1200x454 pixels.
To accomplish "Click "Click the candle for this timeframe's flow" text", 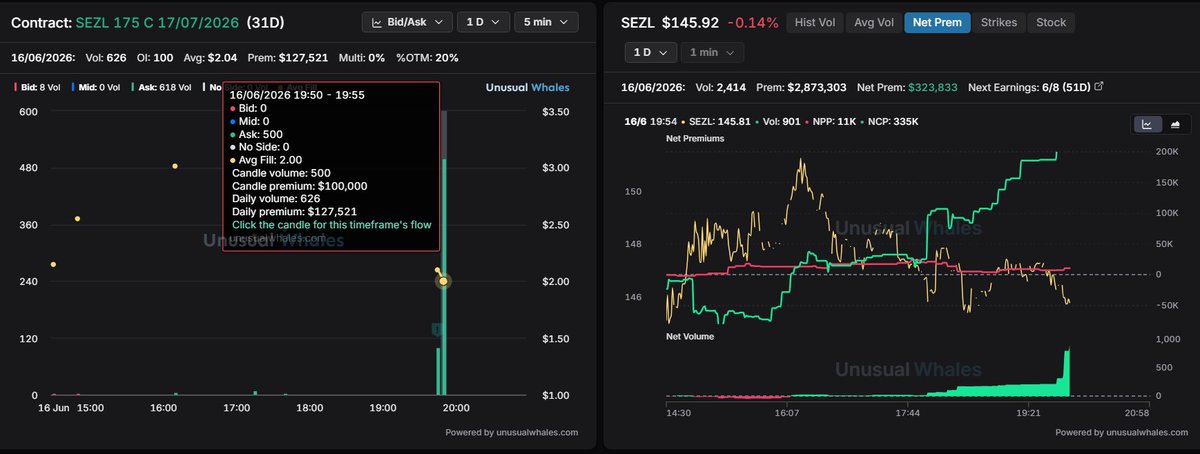I will click(x=331, y=225).
